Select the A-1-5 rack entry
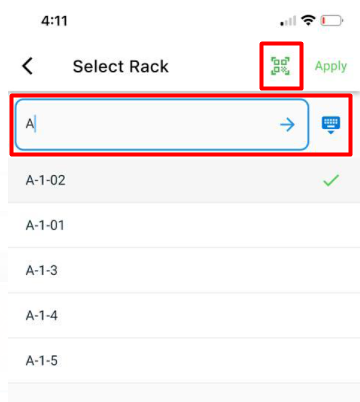 tap(184, 360)
